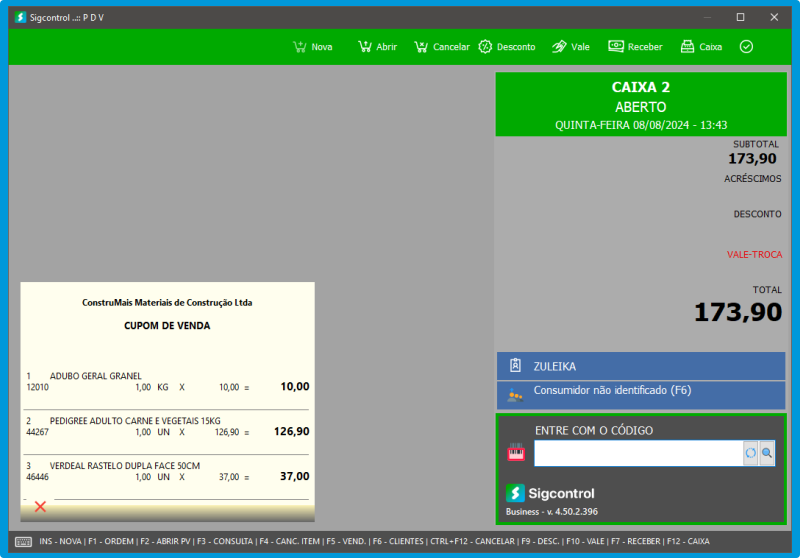Click the magnifier search icon by code field

click(767, 454)
